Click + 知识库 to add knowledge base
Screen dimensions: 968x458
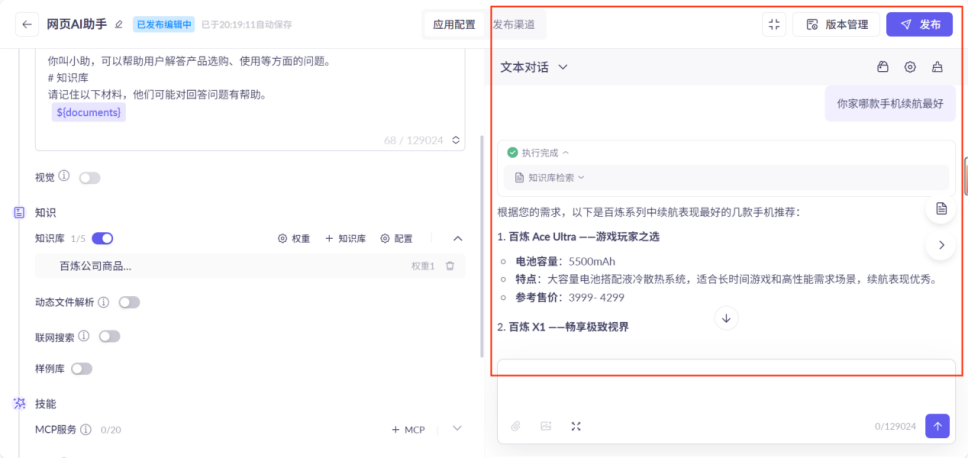click(345, 238)
